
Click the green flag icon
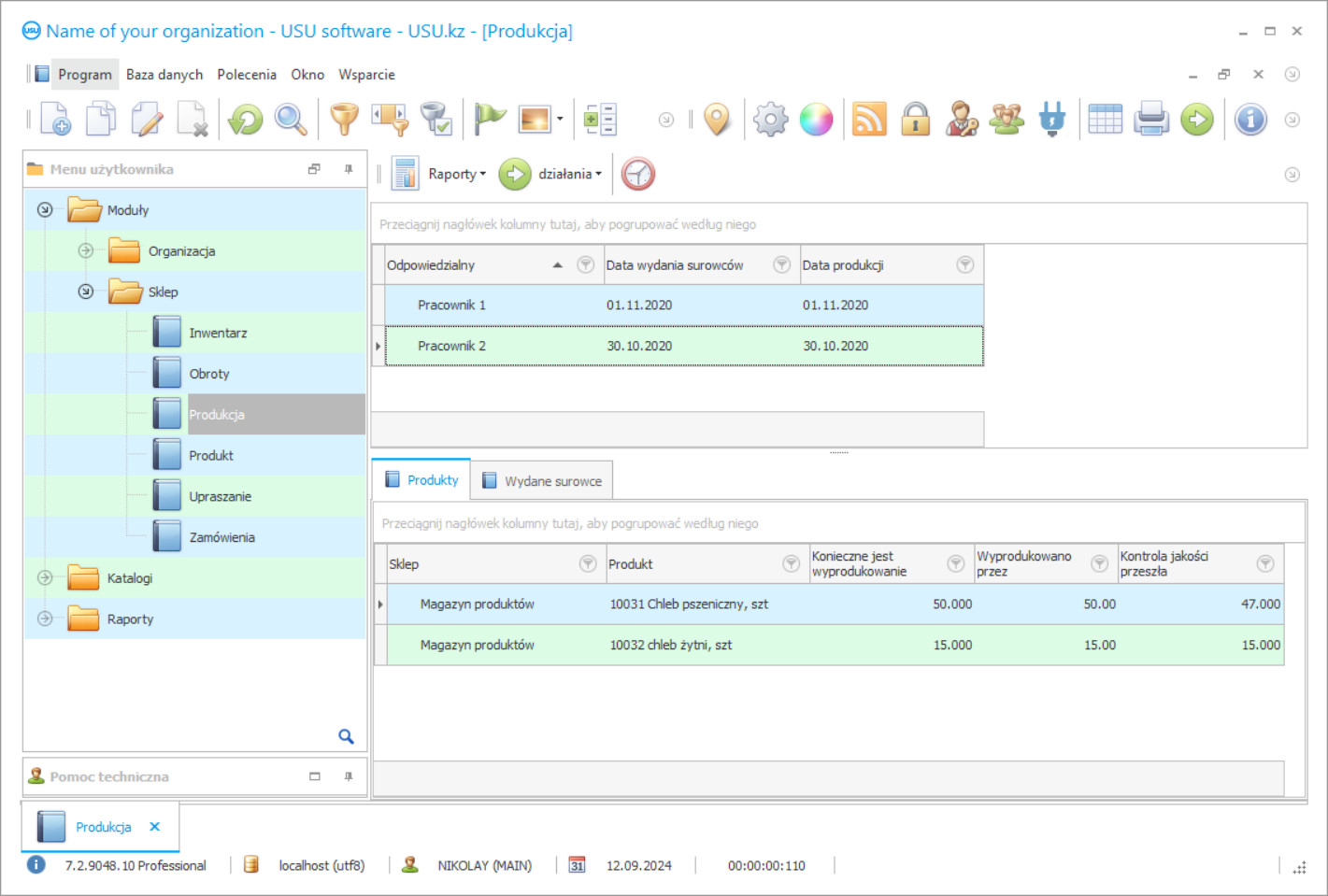coord(489,120)
